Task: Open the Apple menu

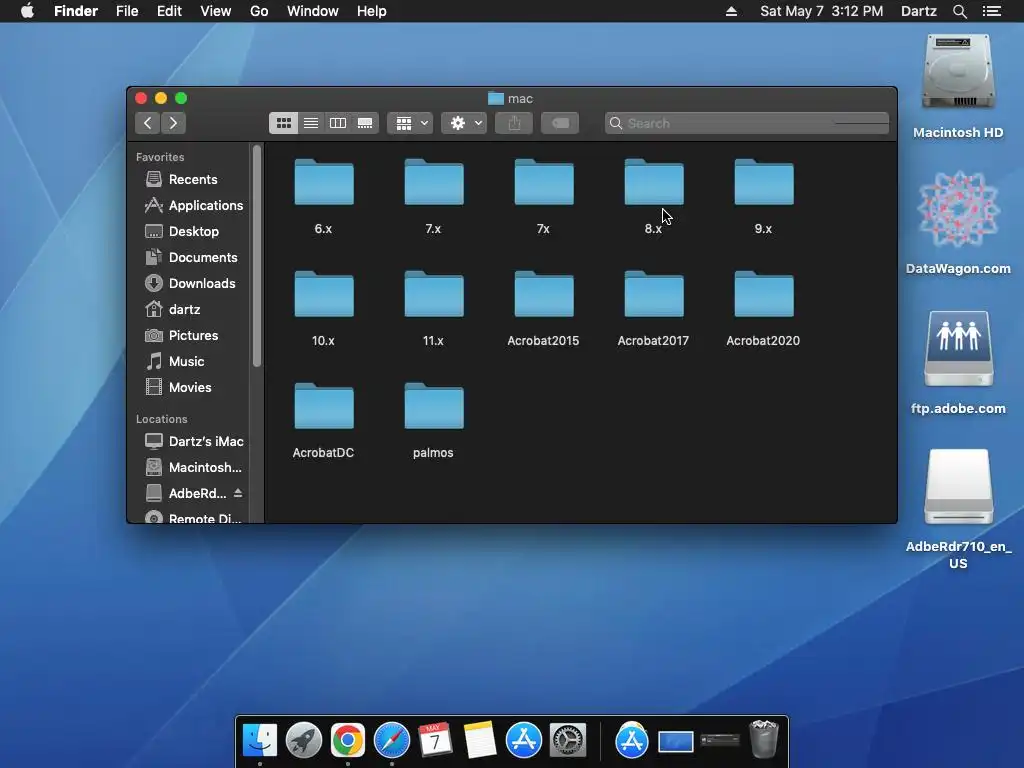Action: pos(27,11)
